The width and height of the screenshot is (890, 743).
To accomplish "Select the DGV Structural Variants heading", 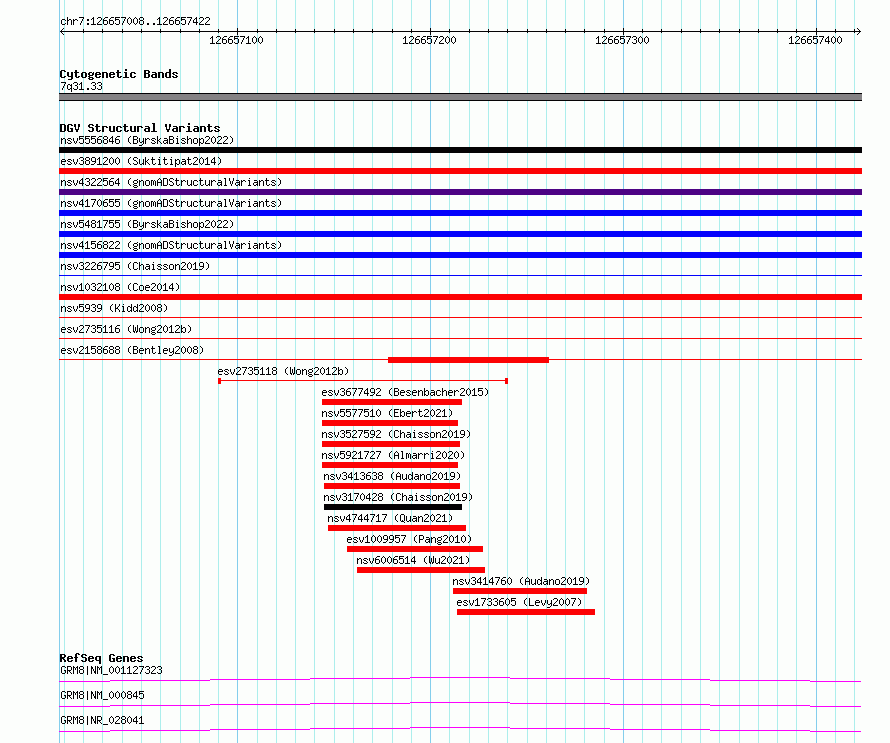I will tap(140, 128).
